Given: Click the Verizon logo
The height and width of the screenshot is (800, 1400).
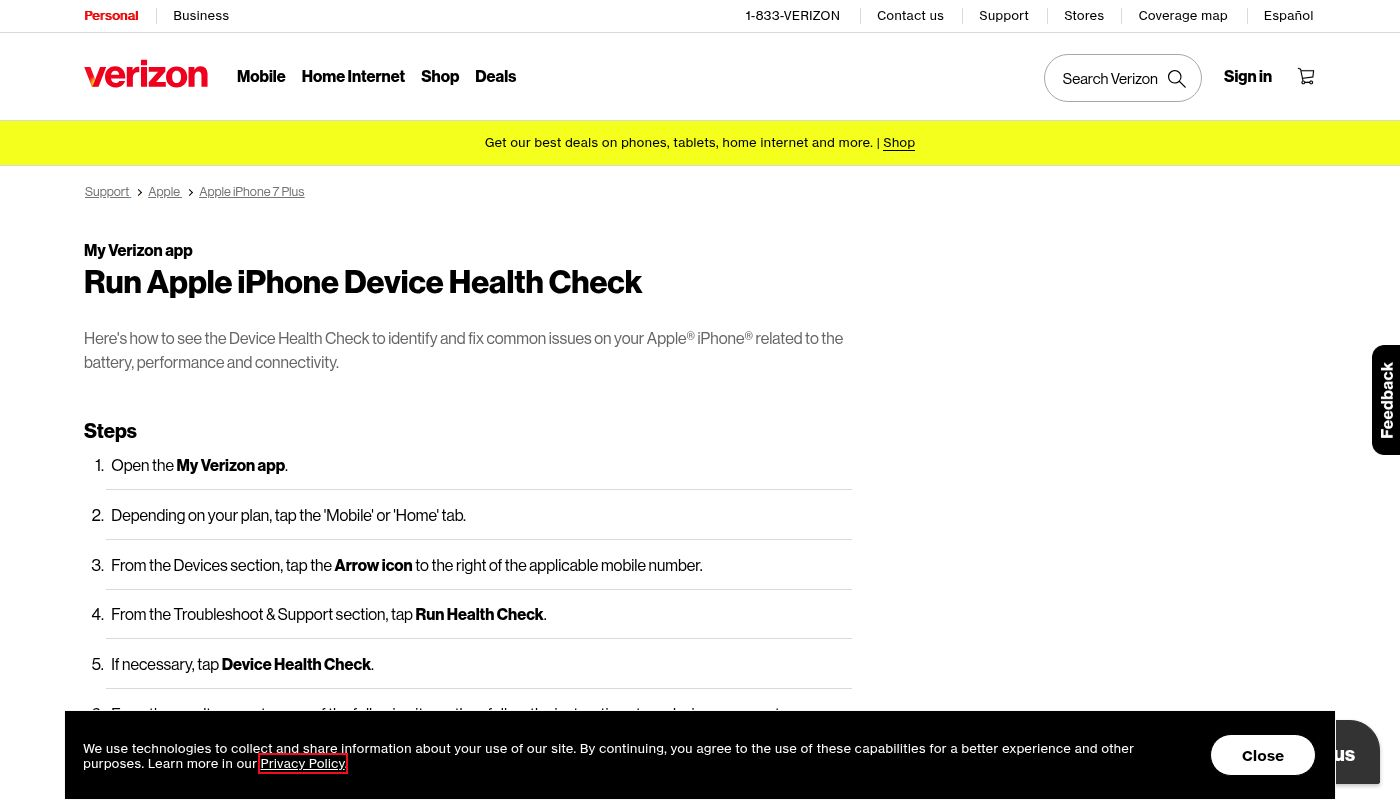Looking at the screenshot, I should point(146,76).
